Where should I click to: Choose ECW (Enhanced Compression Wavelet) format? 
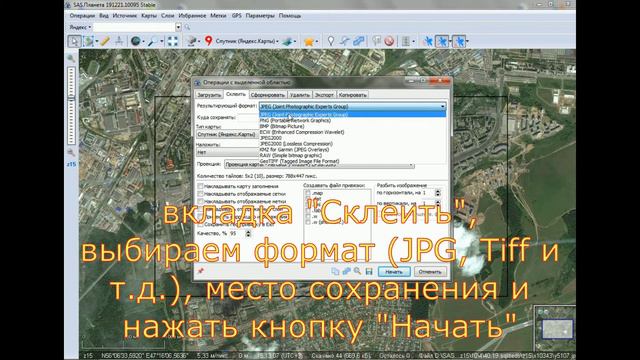(x=302, y=132)
